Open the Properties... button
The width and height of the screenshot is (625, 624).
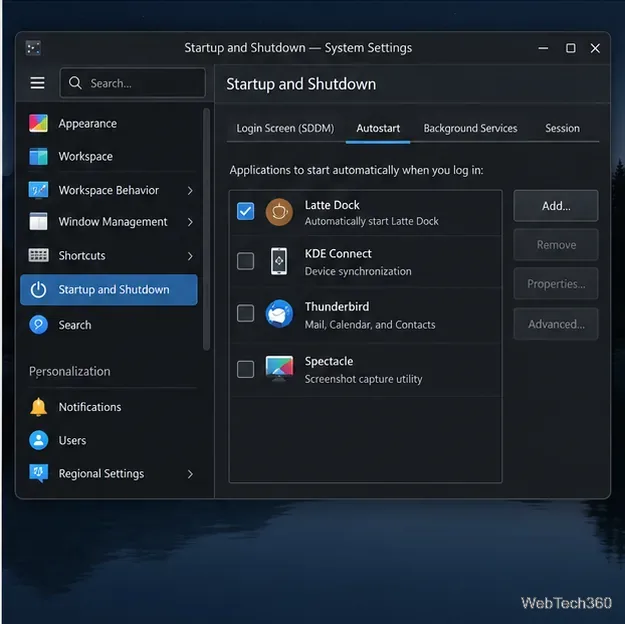(556, 283)
